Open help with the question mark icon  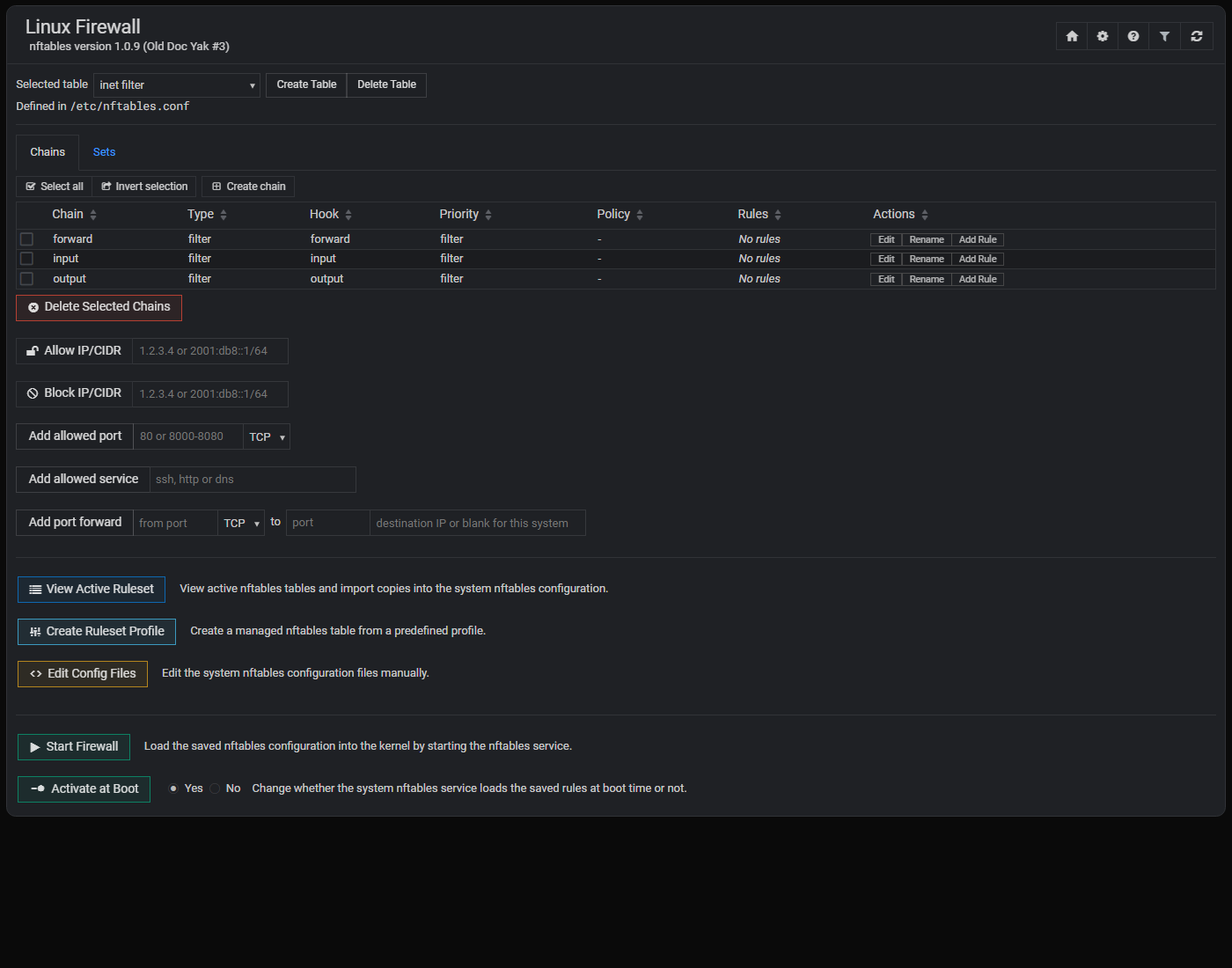click(1133, 36)
